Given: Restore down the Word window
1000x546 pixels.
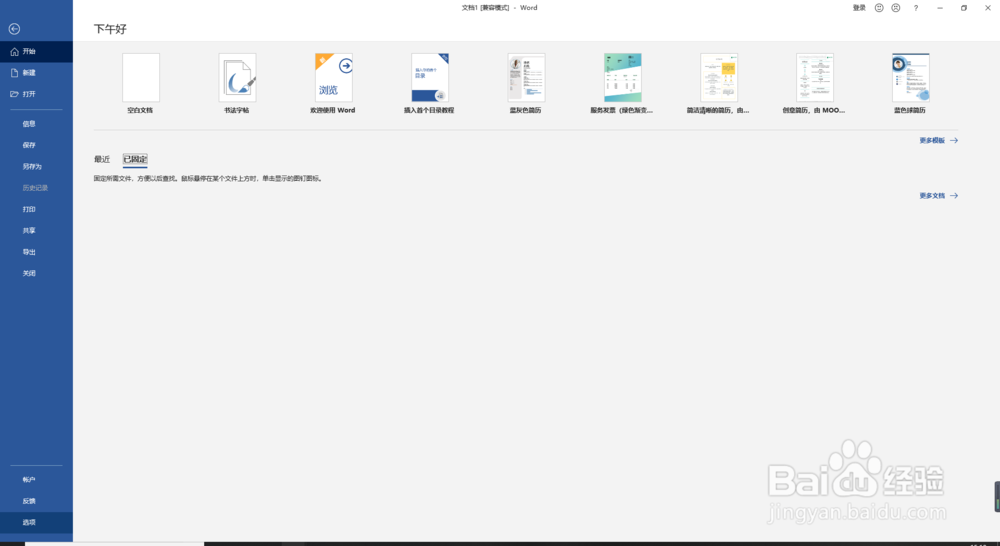Looking at the screenshot, I should pos(964,8).
